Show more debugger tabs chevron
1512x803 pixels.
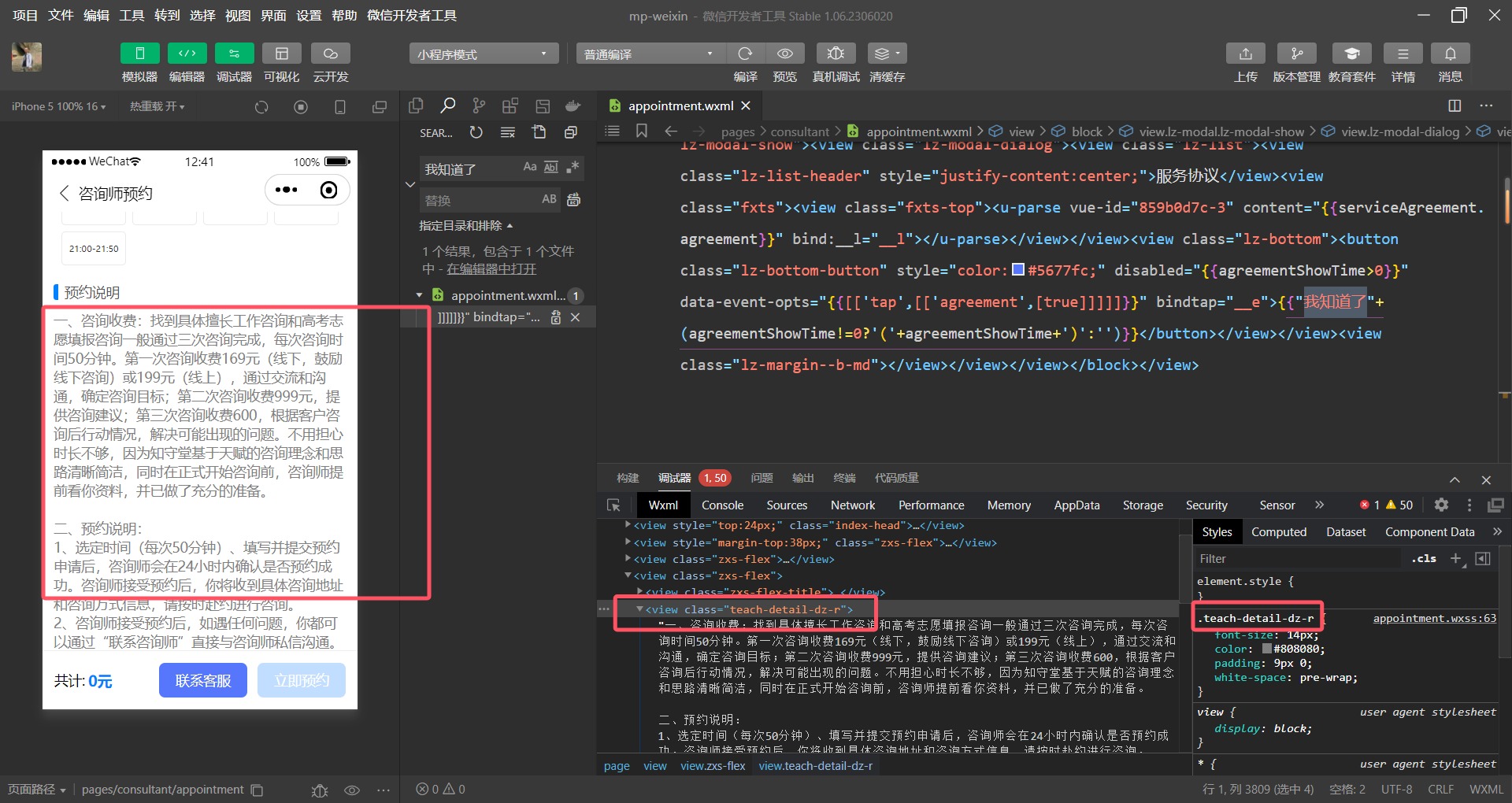1319,505
